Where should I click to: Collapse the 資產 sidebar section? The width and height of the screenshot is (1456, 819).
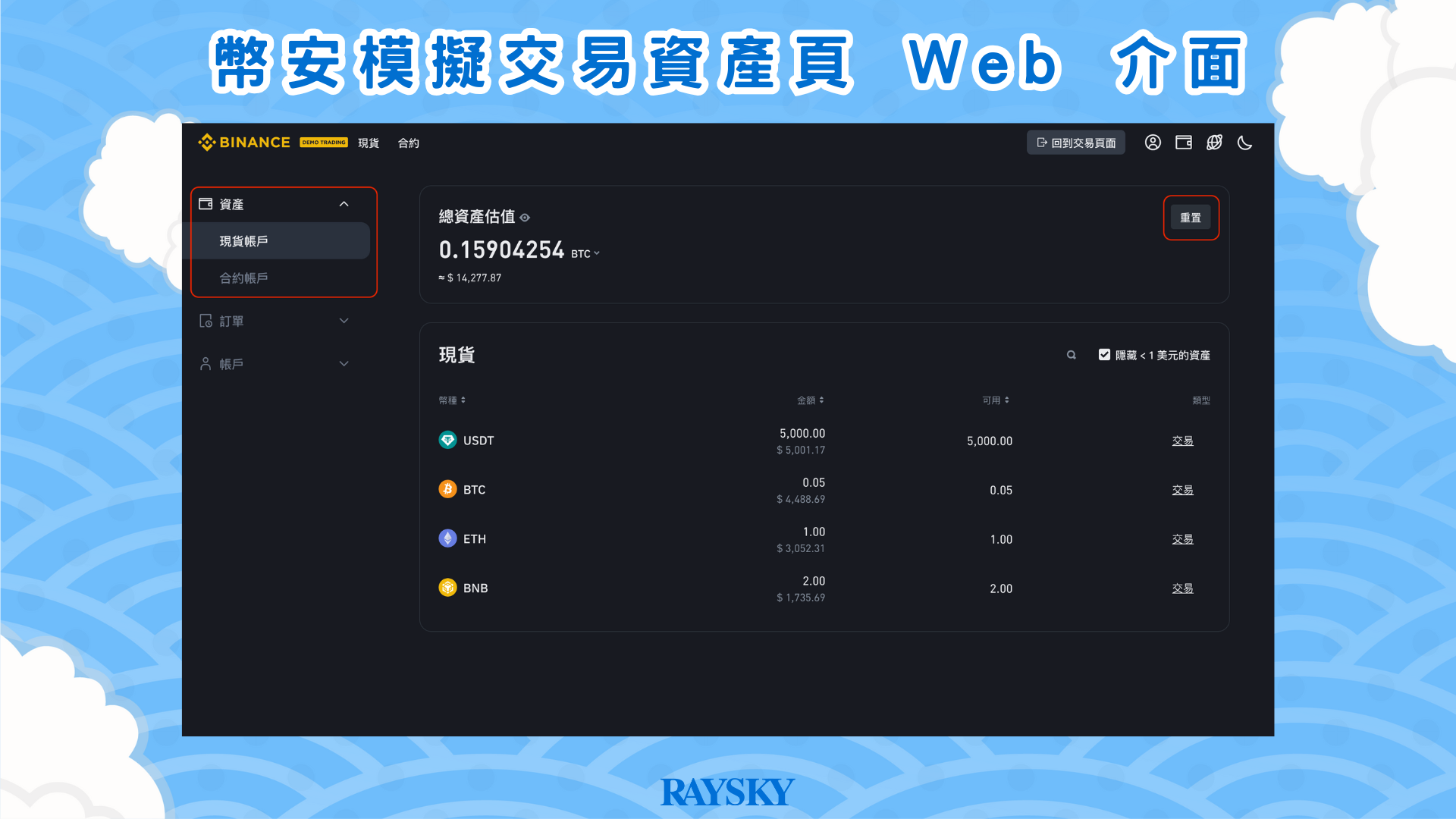click(x=344, y=204)
